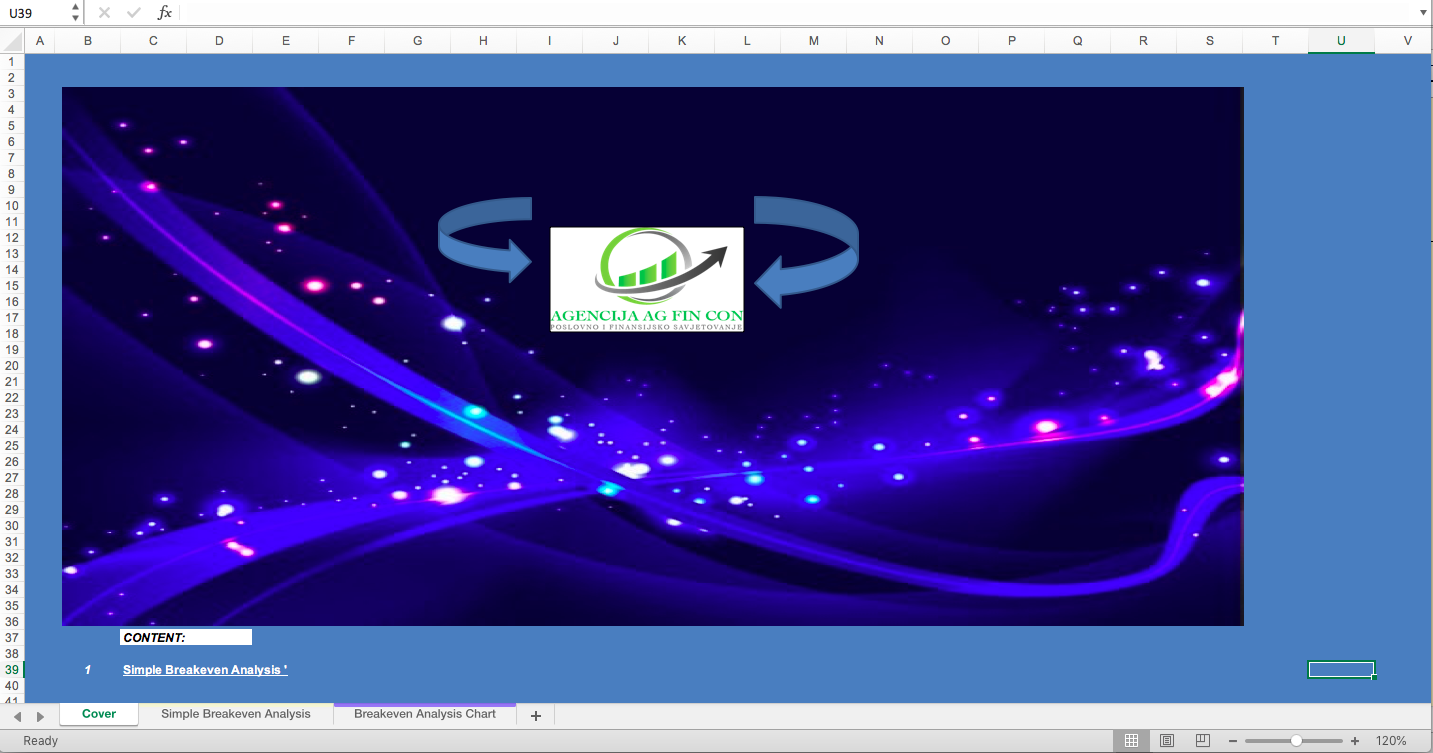Click the right curved blue arrow shape
This screenshot has width=1433, height=753.
[806, 252]
